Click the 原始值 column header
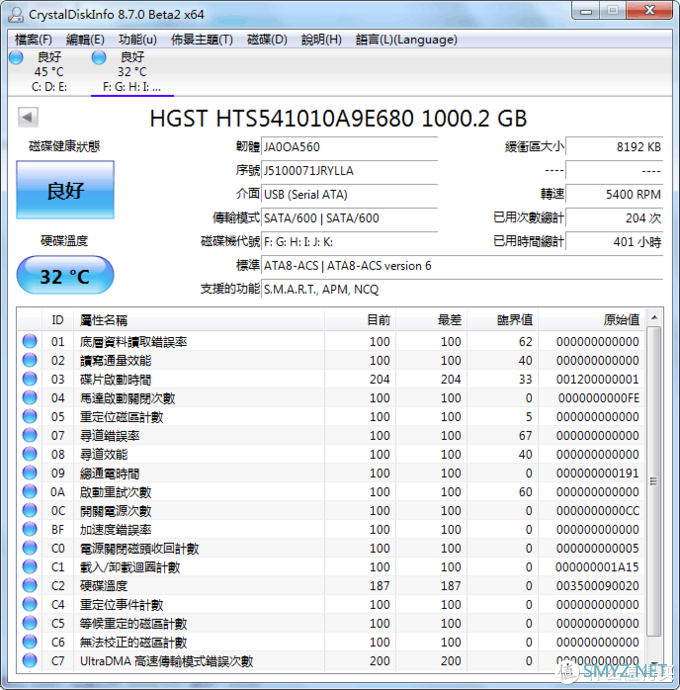This screenshot has height=690, width=680. (x=592, y=320)
